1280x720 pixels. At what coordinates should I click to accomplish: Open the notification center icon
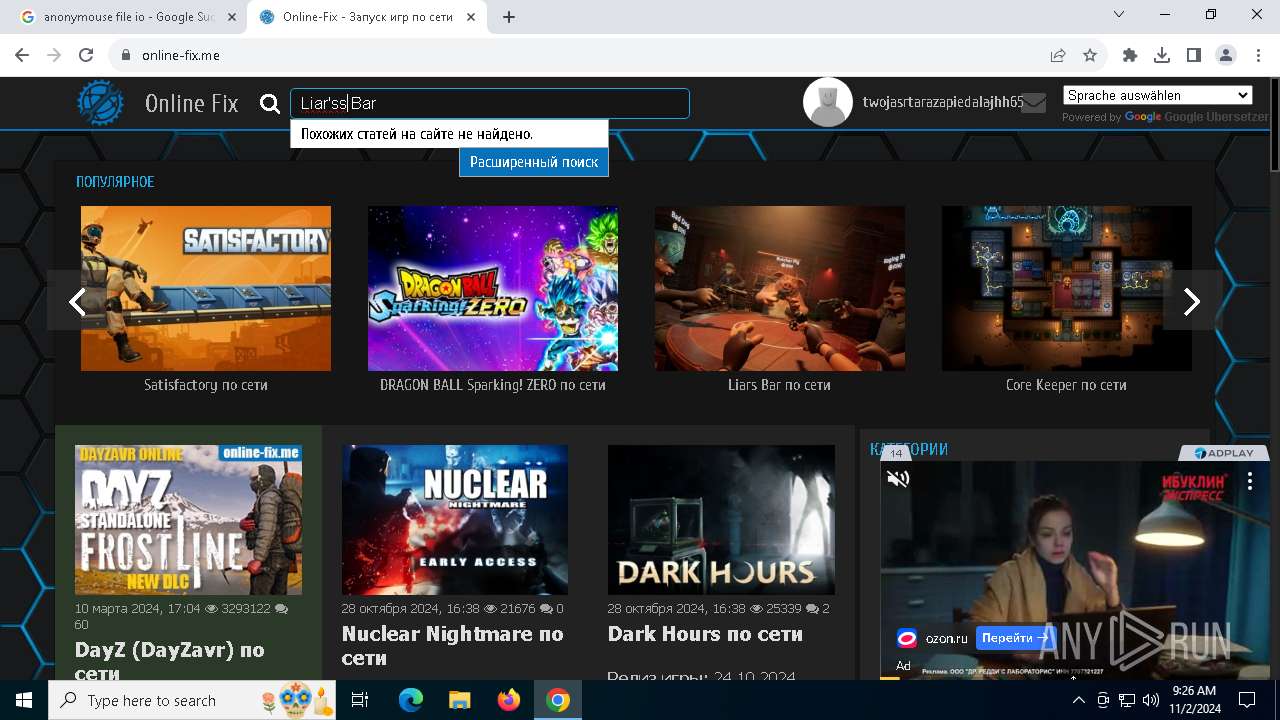coord(1247,700)
